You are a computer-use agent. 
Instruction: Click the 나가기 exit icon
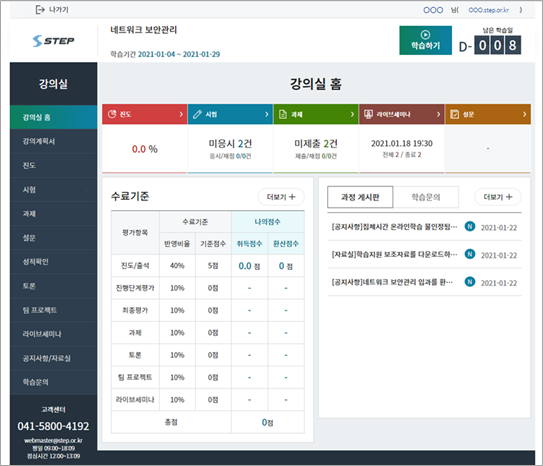(40, 10)
